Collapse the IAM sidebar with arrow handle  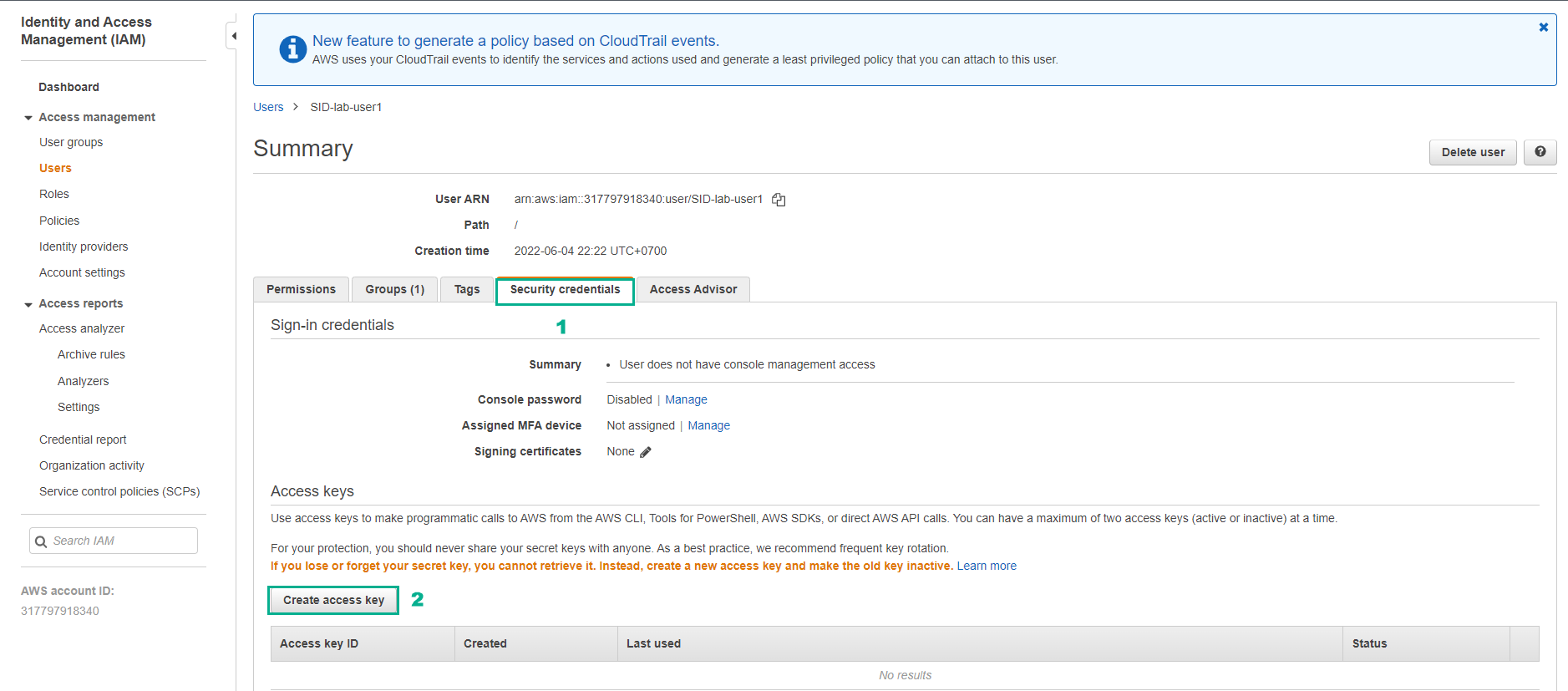tap(232, 36)
